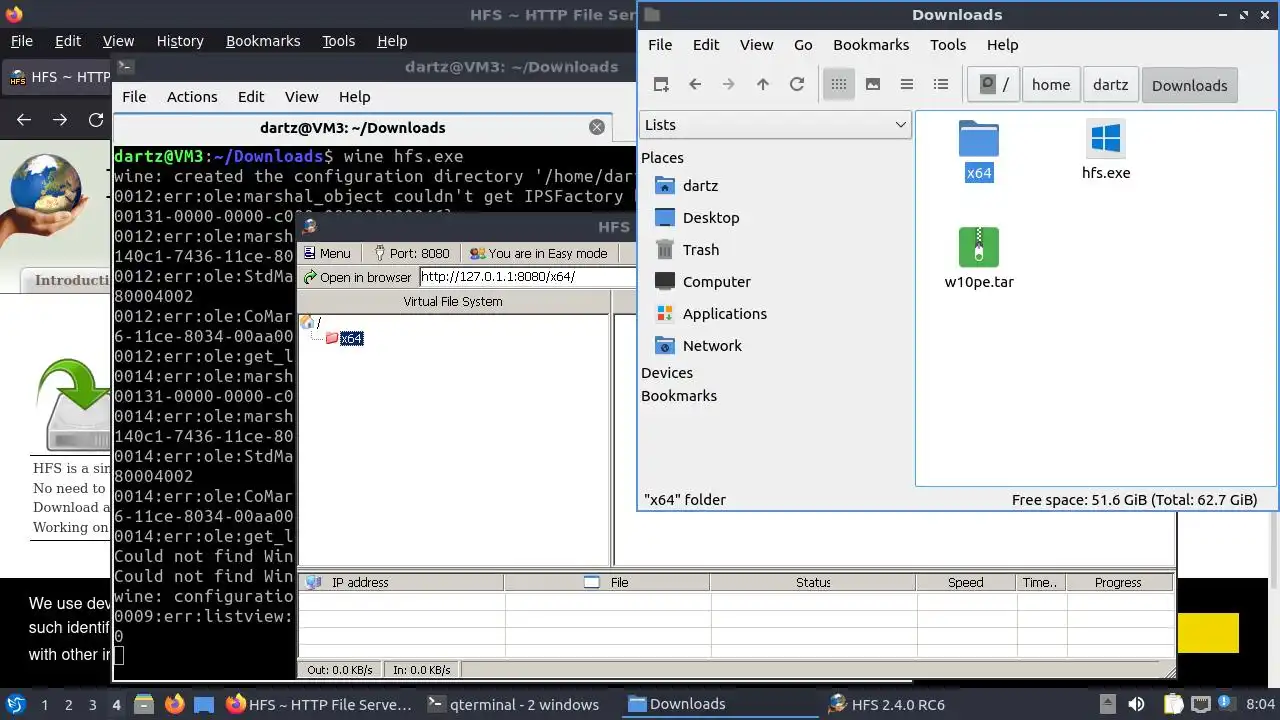Click Firefox forward arrow button

coord(60,120)
